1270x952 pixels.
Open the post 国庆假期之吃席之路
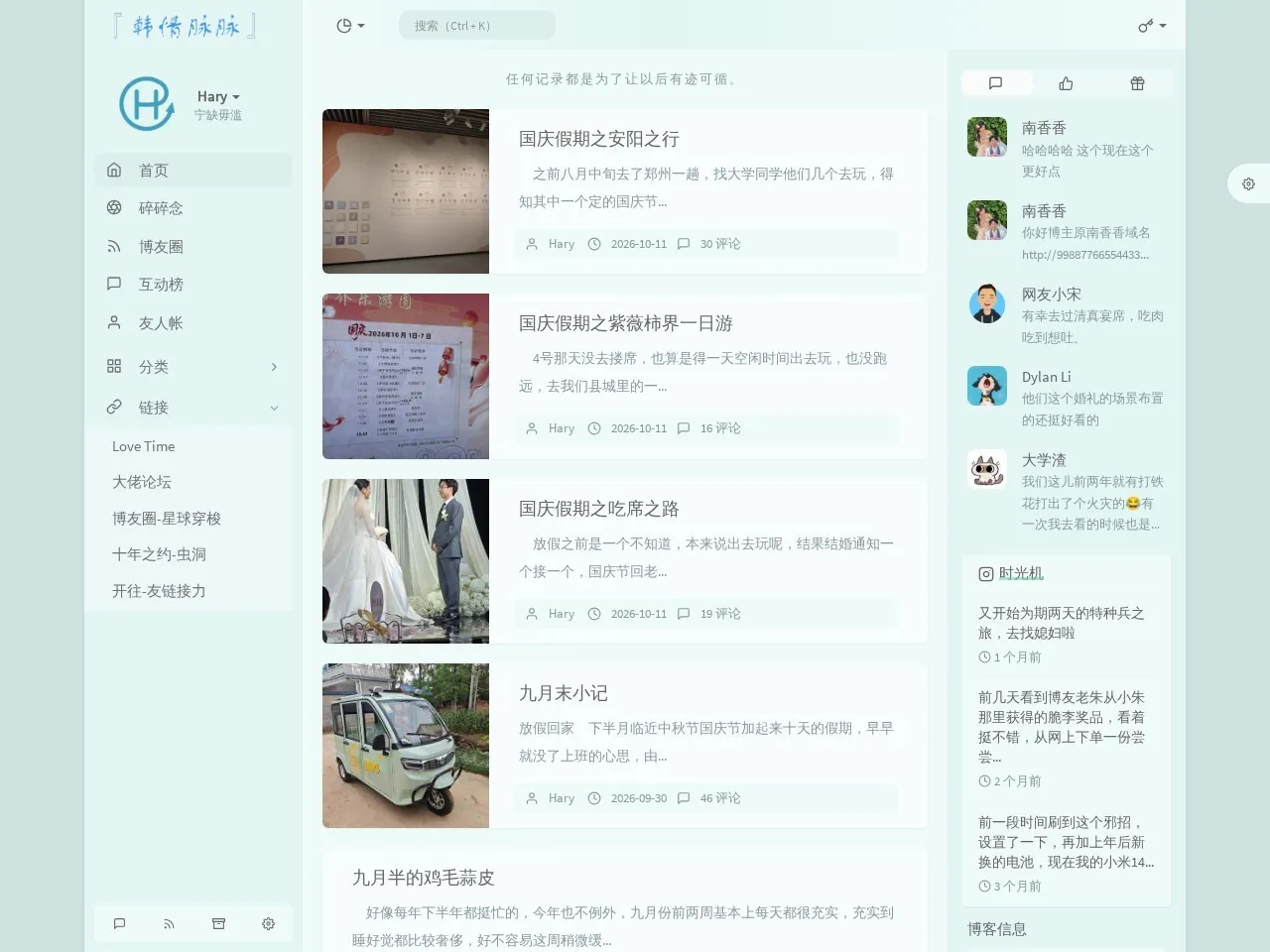coord(599,509)
